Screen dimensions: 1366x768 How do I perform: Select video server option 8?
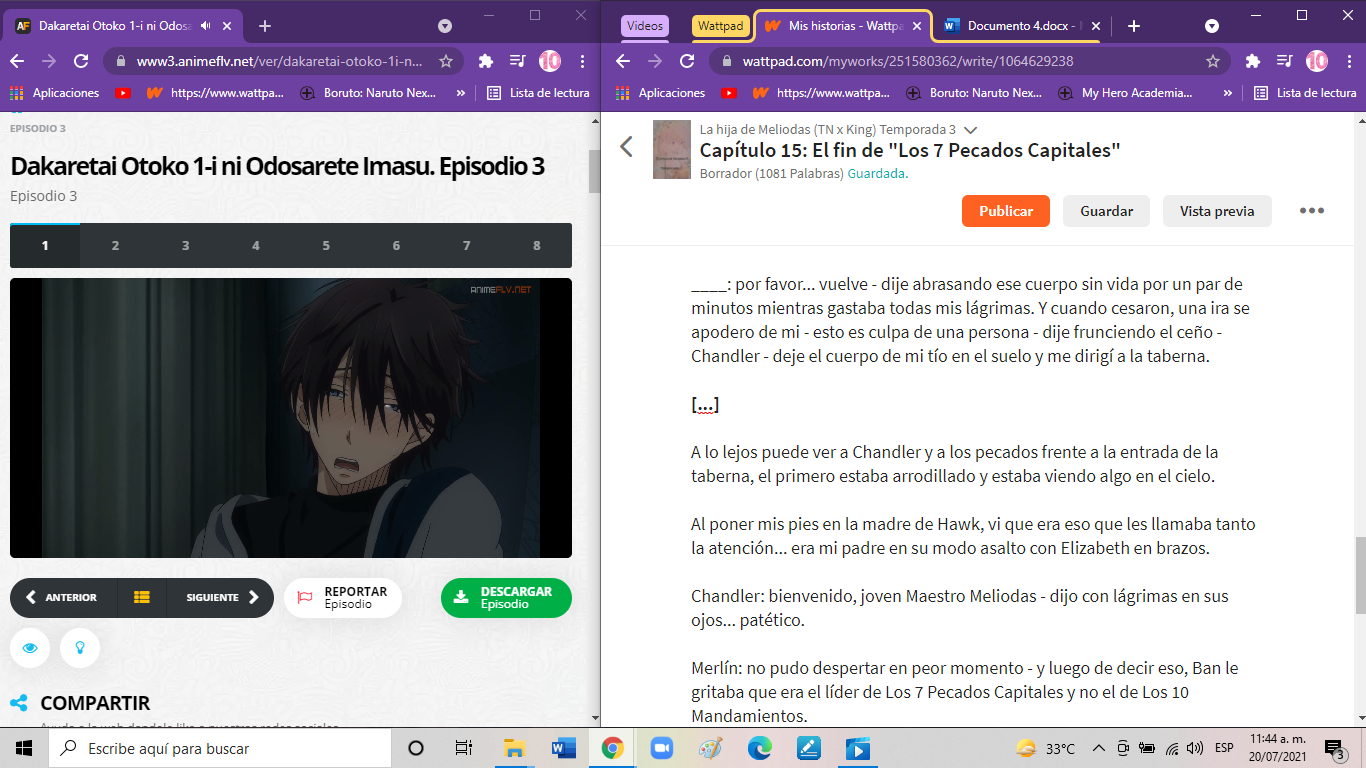point(537,245)
